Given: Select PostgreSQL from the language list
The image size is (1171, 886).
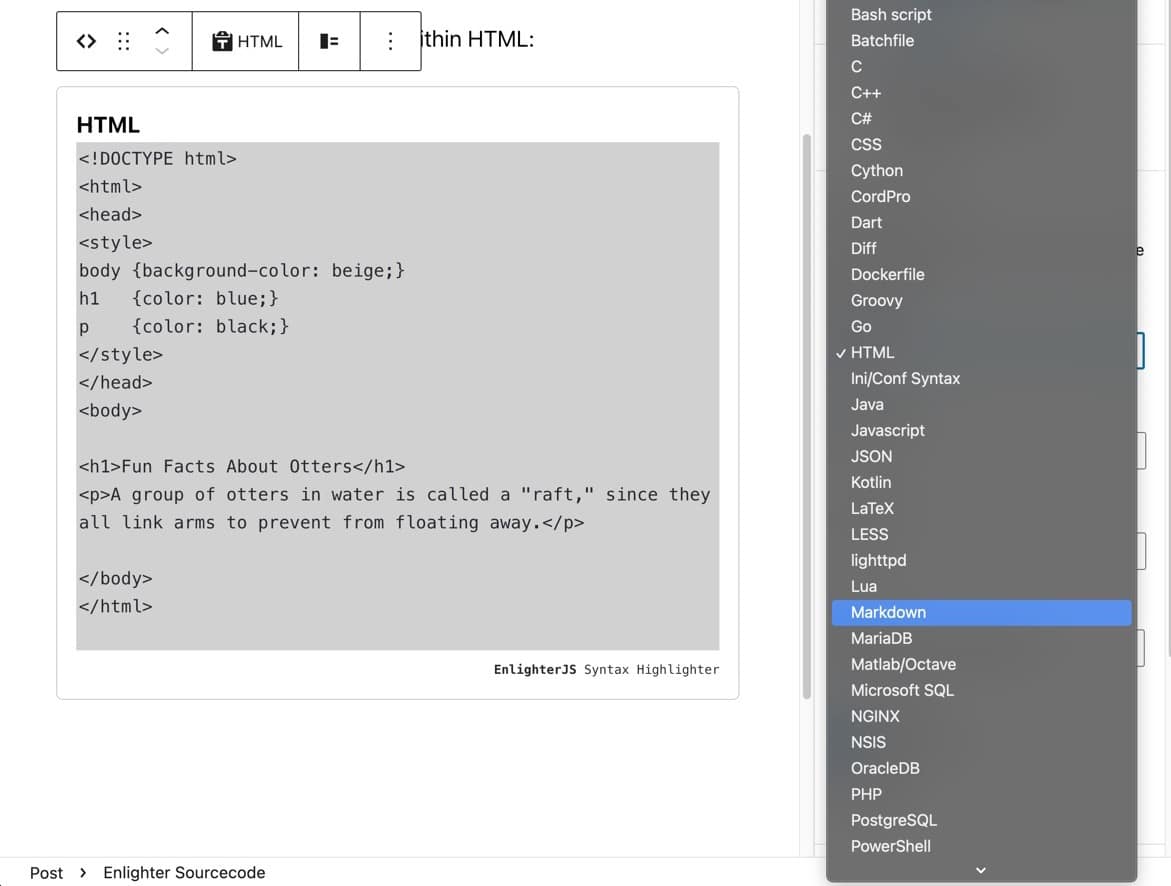Looking at the screenshot, I should tap(893, 820).
